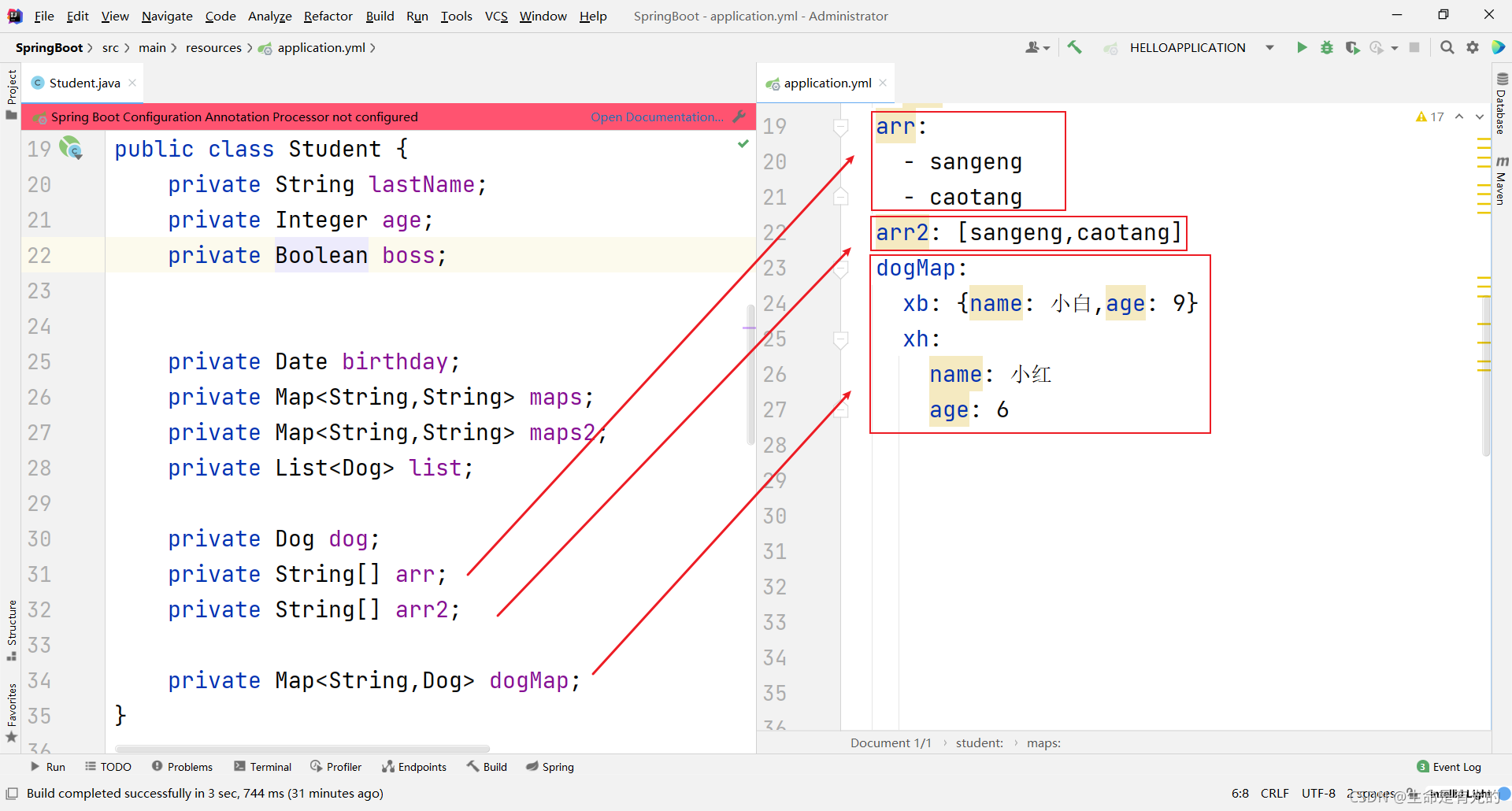Open dropdown arrow next to profiler icon

coord(1394,48)
